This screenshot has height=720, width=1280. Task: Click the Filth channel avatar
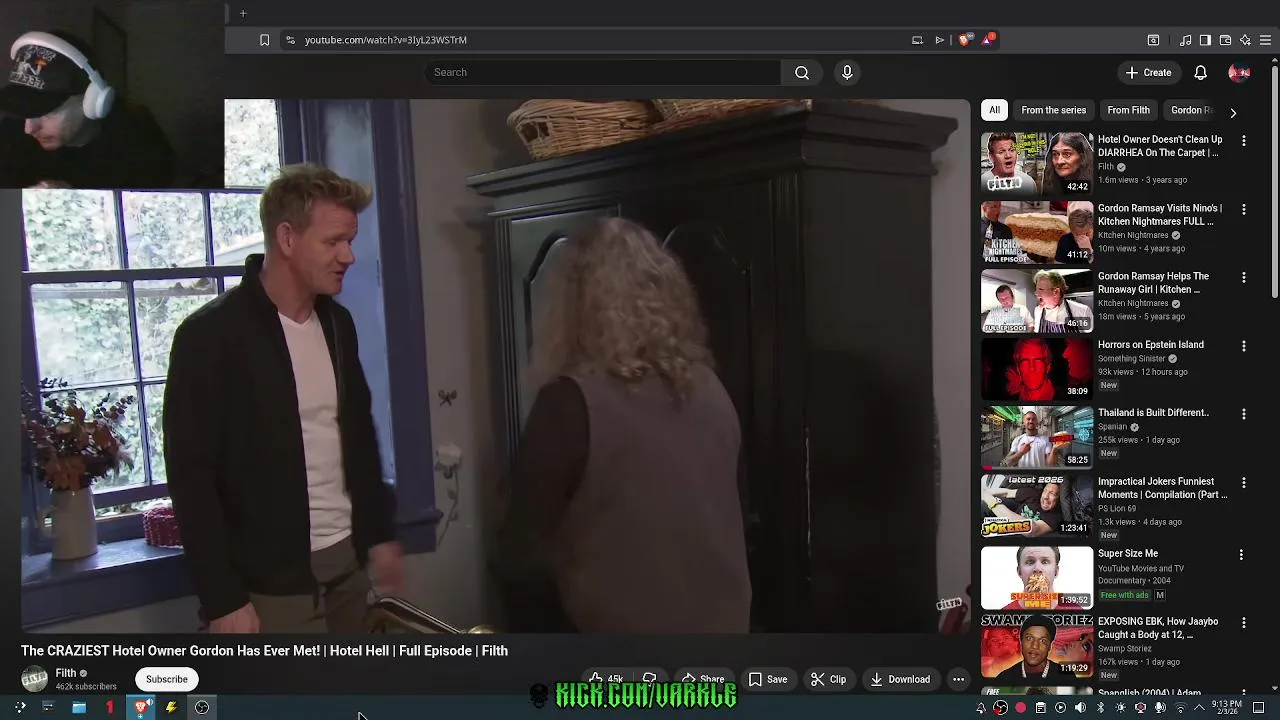pyautogui.click(x=35, y=679)
